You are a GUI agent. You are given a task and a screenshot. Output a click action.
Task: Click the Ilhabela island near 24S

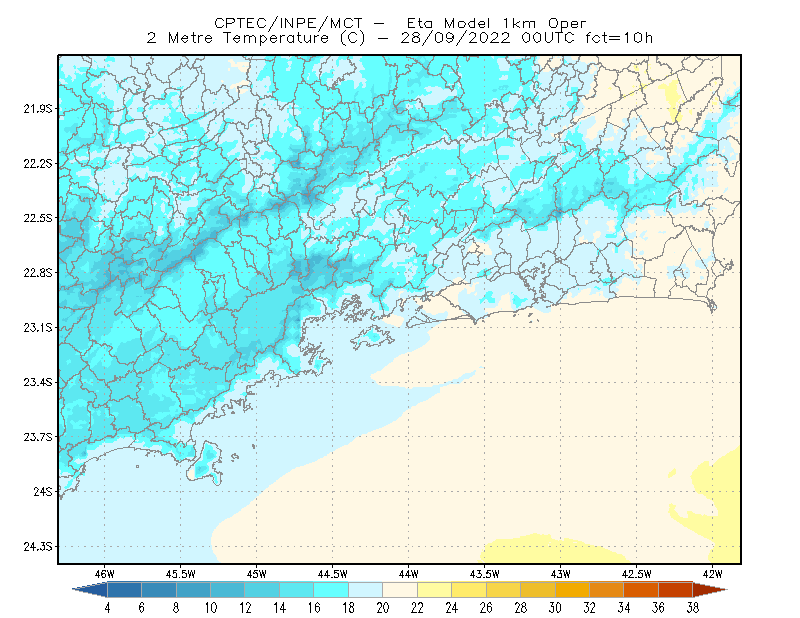coord(206,462)
